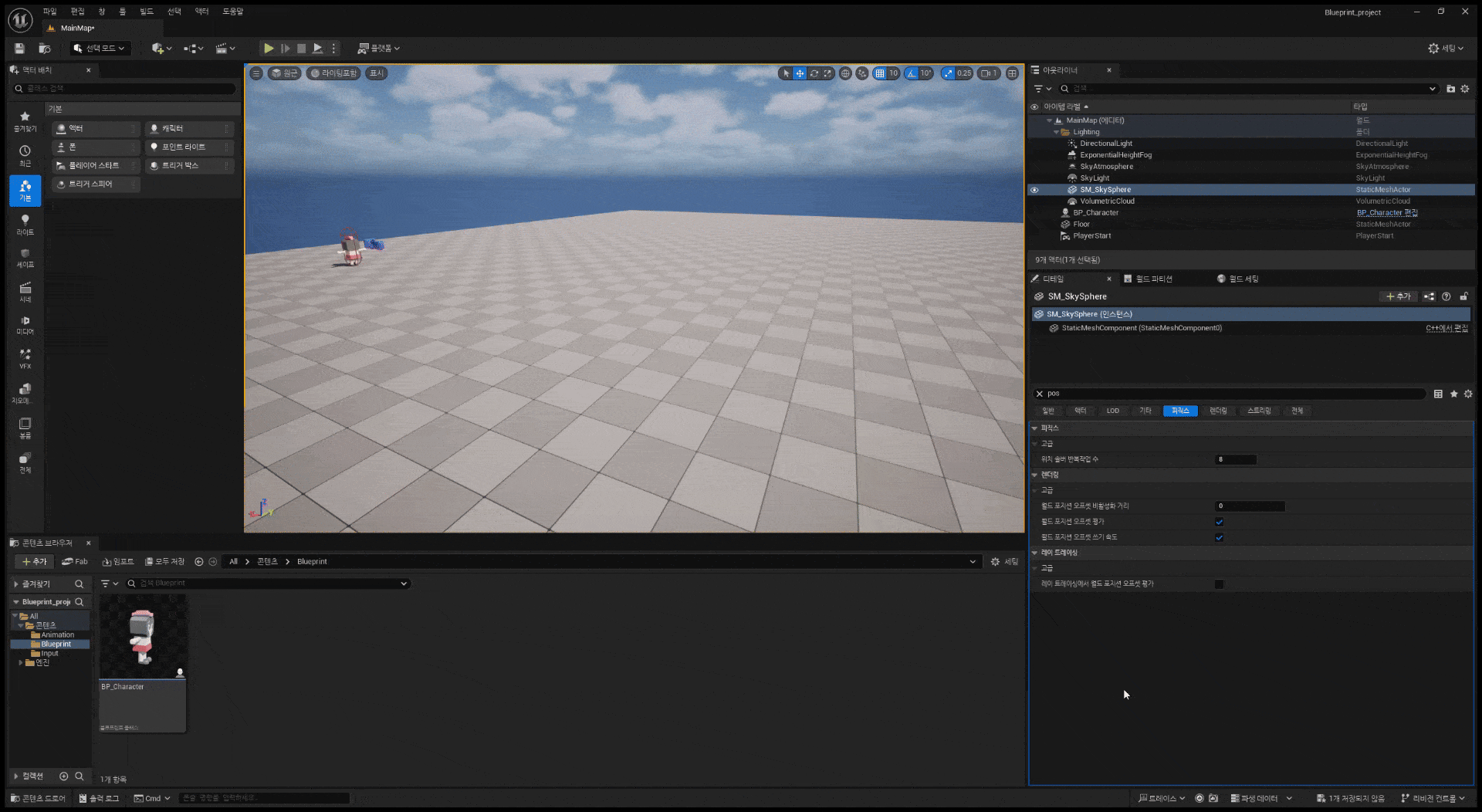Select the 렌더링 filter tab in Details
This screenshot has height=812, width=1482.
1218,411
